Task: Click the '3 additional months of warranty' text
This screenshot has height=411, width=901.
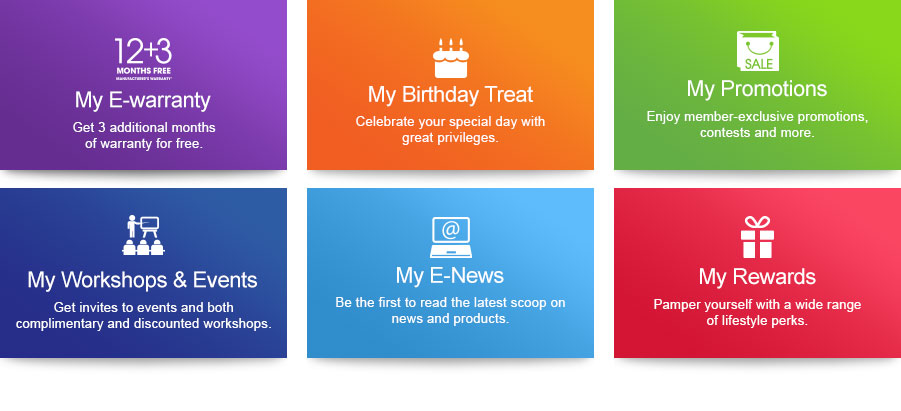Action: point(144,136)
